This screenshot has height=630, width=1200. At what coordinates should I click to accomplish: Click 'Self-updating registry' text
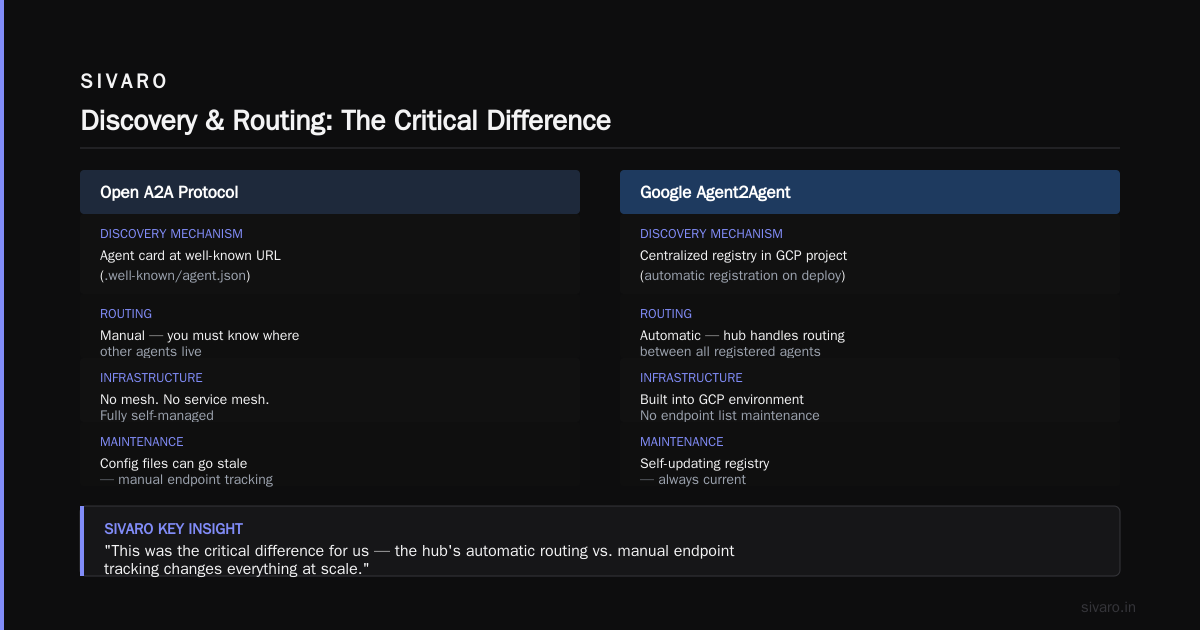point(705,464)
